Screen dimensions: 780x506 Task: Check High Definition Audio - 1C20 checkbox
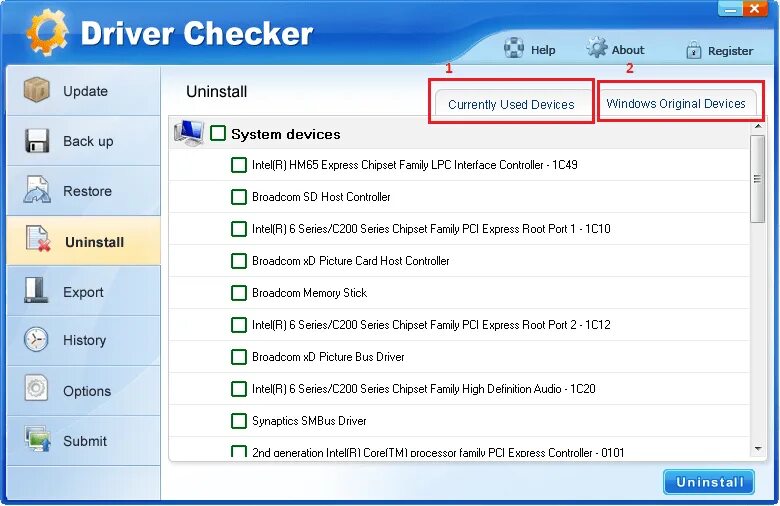pyautogui.click(x=239, y=389)
